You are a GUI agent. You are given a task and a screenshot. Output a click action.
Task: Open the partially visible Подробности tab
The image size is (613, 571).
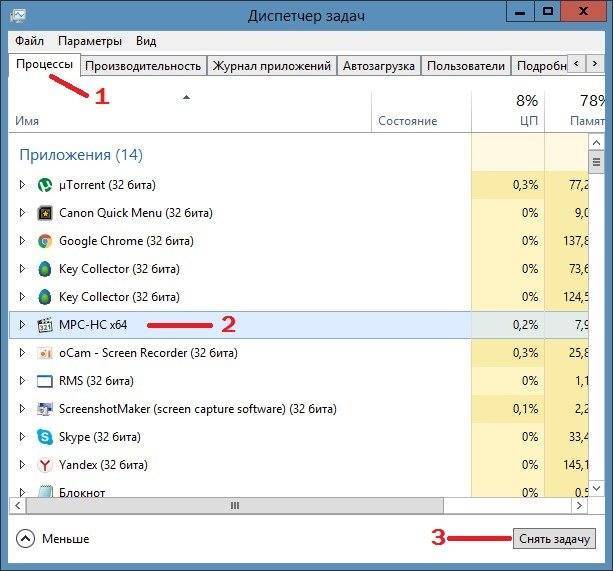[541, 66]
